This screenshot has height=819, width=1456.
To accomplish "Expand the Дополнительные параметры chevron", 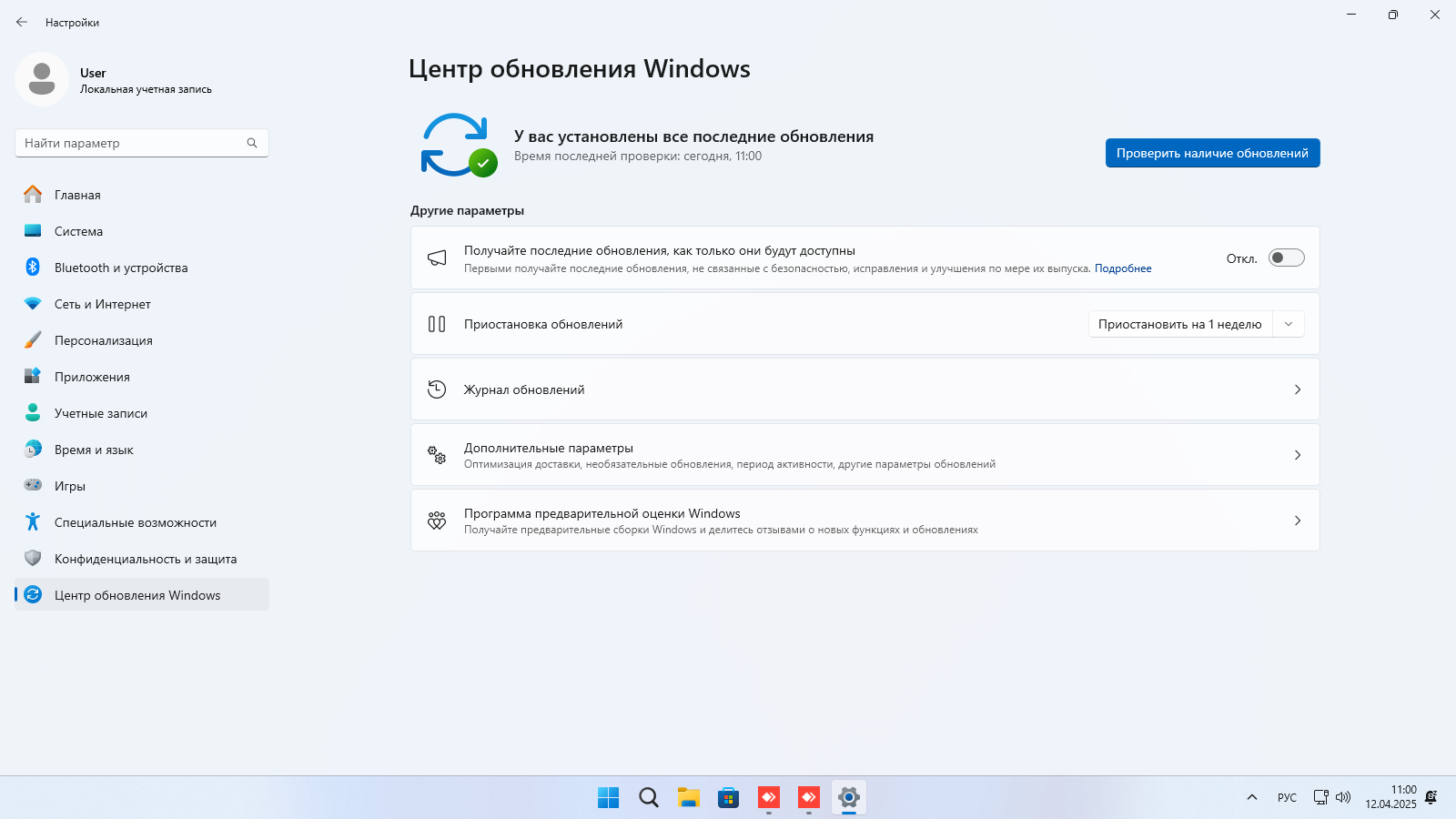I will 1298,455.
